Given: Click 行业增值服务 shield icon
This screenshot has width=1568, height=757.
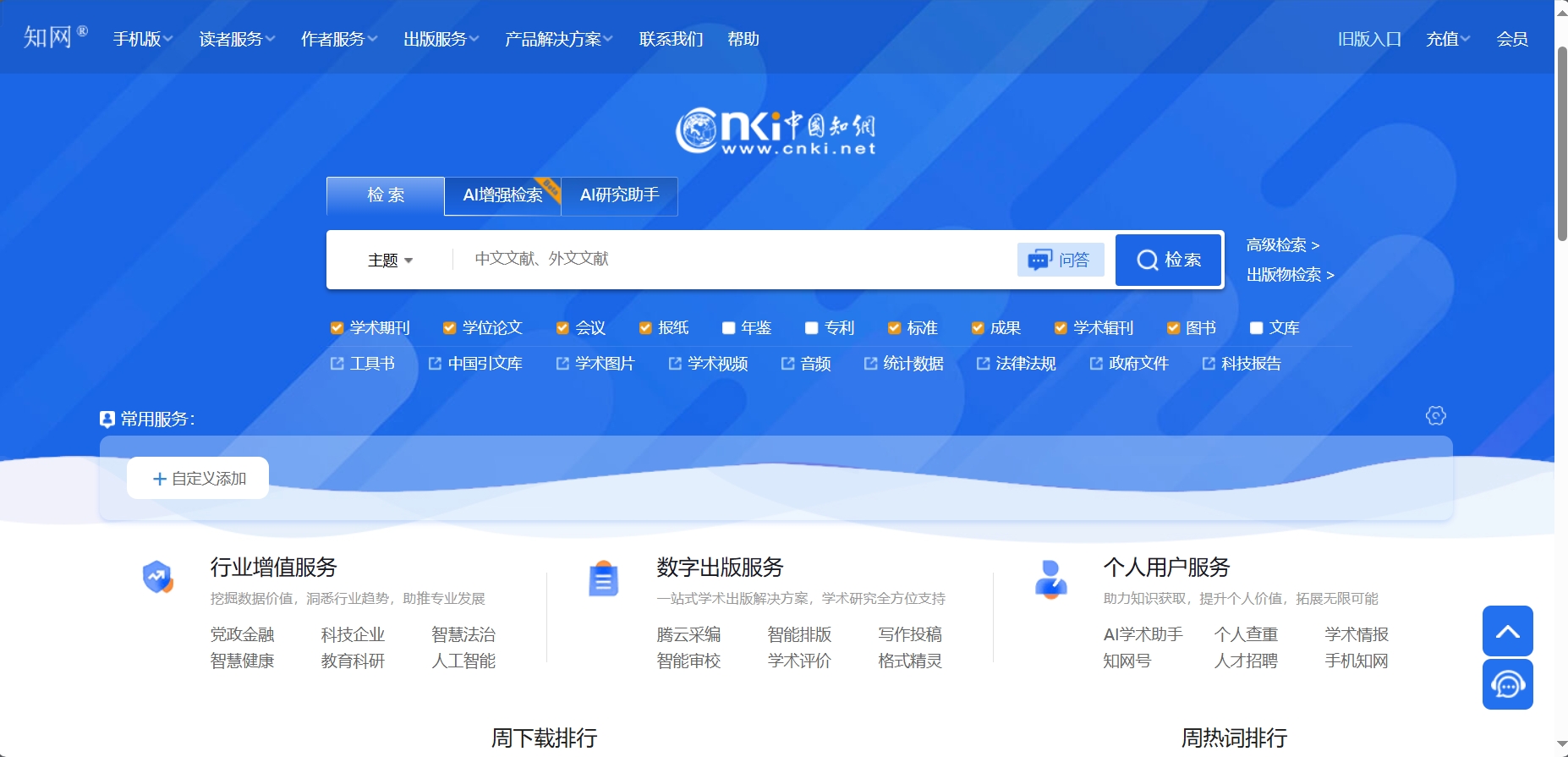Looking at the screenshot, I should tap(157, 578).
